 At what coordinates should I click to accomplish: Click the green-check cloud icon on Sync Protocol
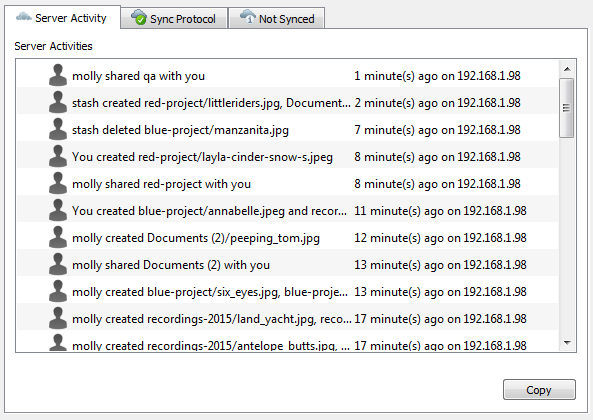pyautogui.click(x=139, y=17)
